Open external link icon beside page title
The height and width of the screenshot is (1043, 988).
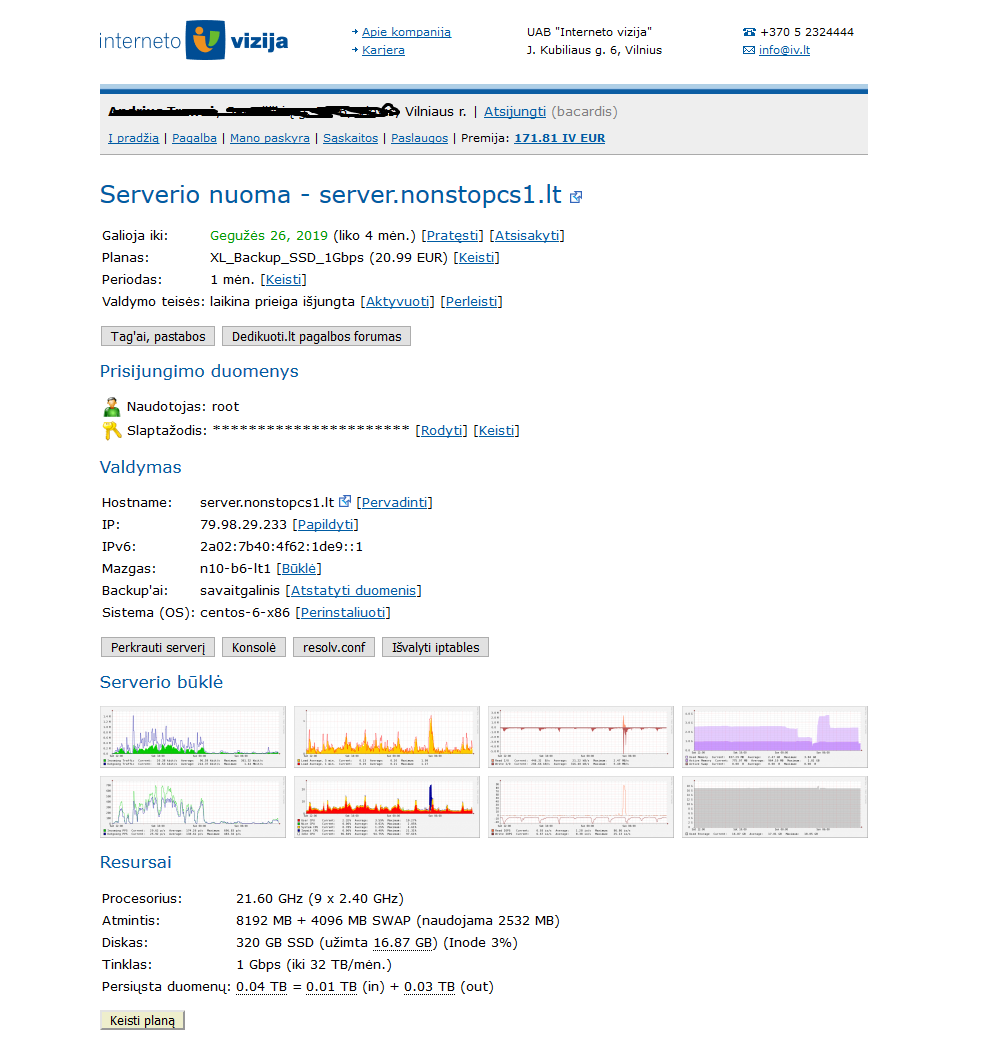(x=576, y=197)
